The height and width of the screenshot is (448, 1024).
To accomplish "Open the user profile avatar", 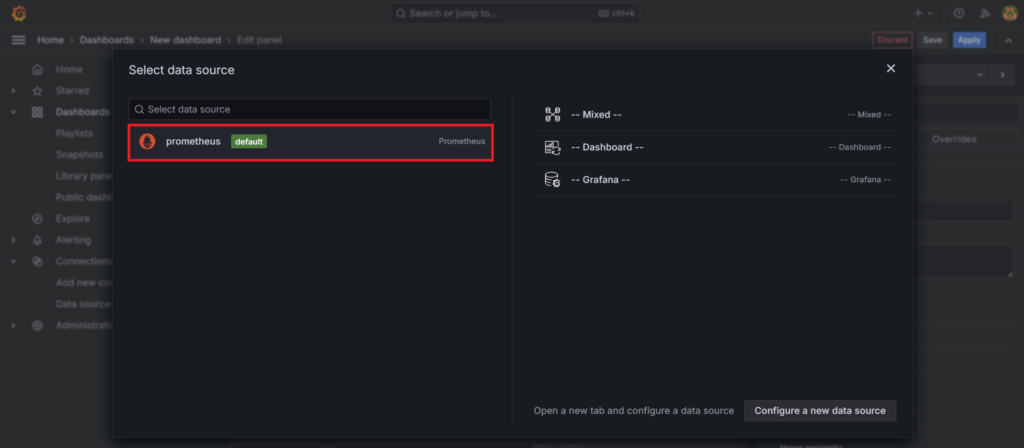I will tap(1010, 13).
